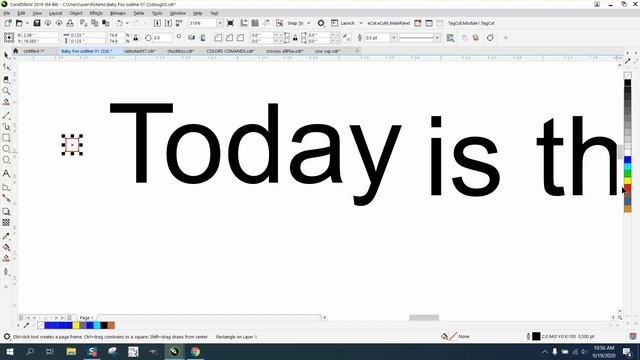Select the Artistic Media tool

[x=6, y=127]
